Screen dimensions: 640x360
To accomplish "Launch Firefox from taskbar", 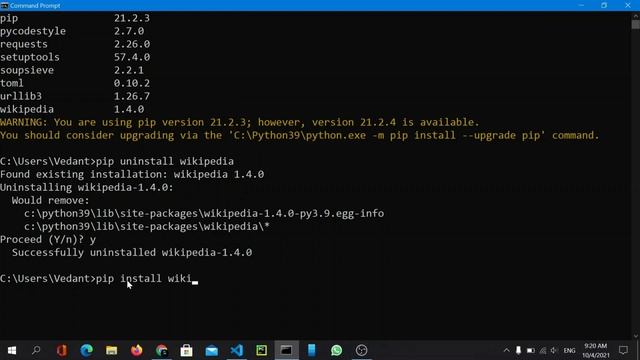I will [137, 350].
